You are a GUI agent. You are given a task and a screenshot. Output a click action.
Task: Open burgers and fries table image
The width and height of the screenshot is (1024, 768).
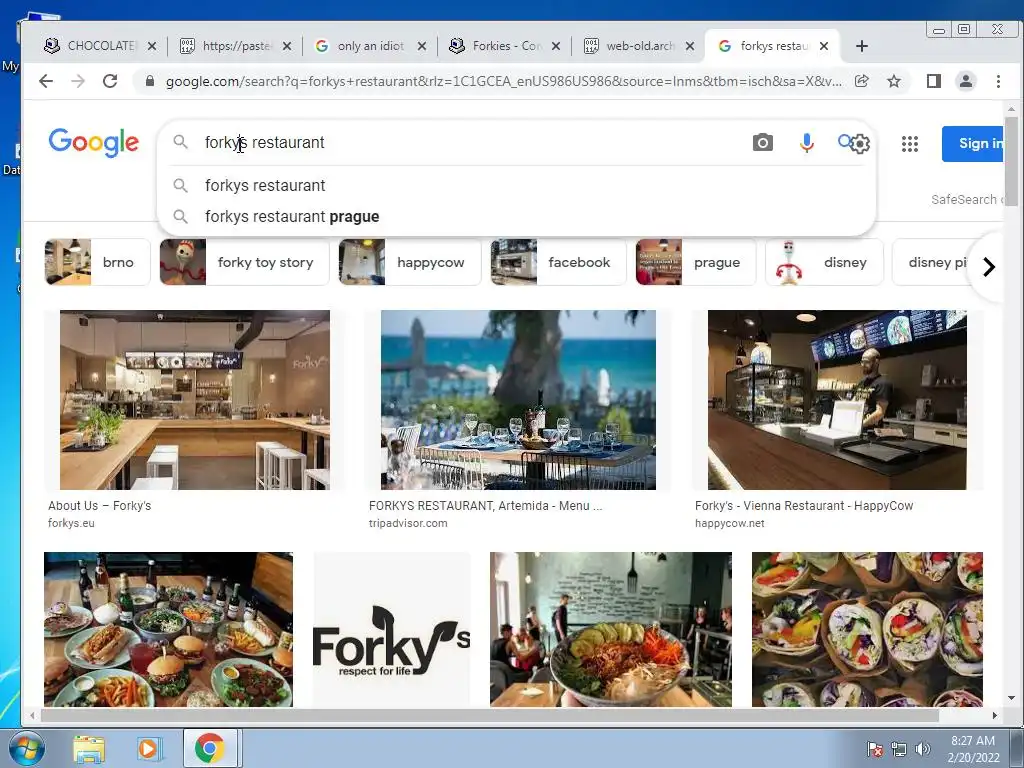(168, 630)
